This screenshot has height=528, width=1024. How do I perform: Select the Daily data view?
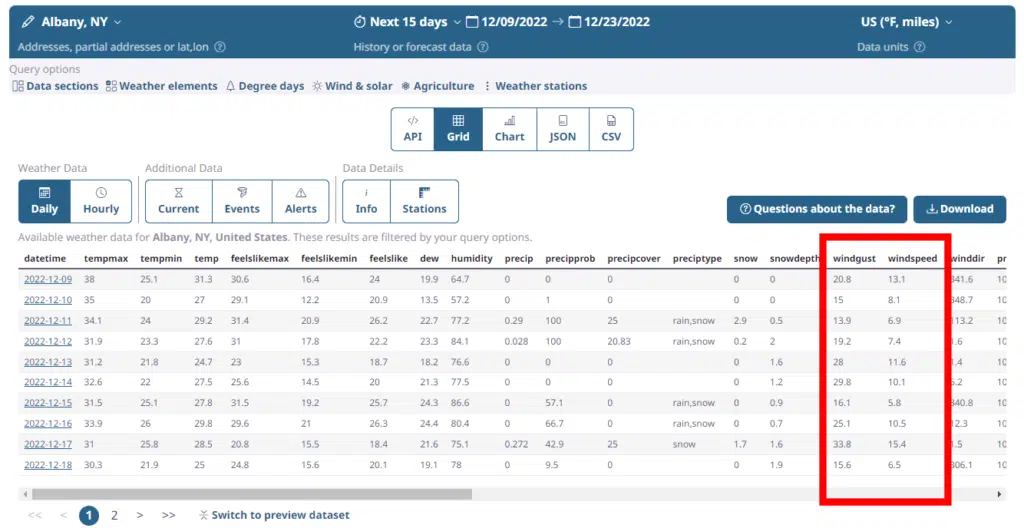point(44,201)
